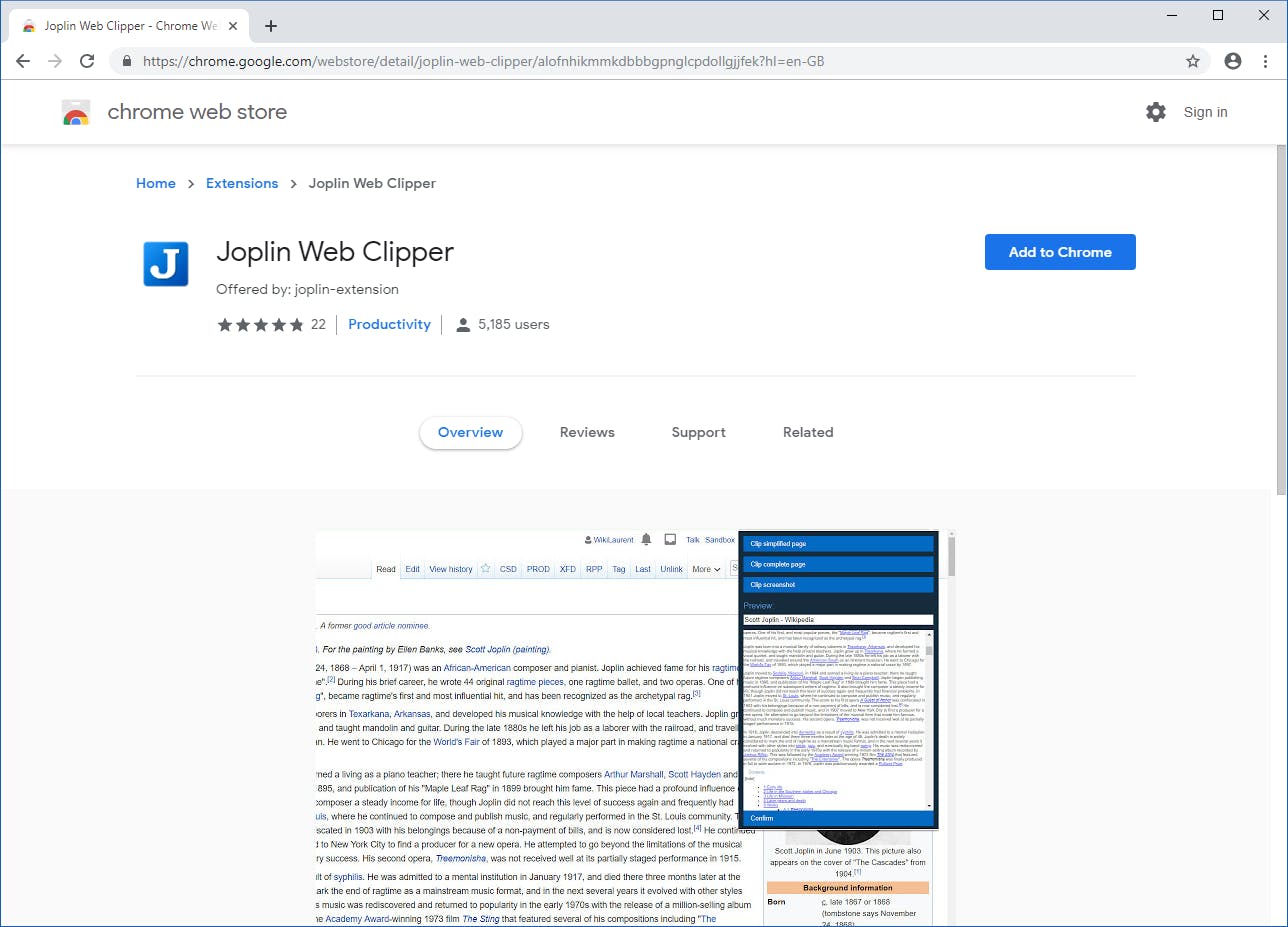
Task: Click the extension preview screenshot
Action: point(635,728)
